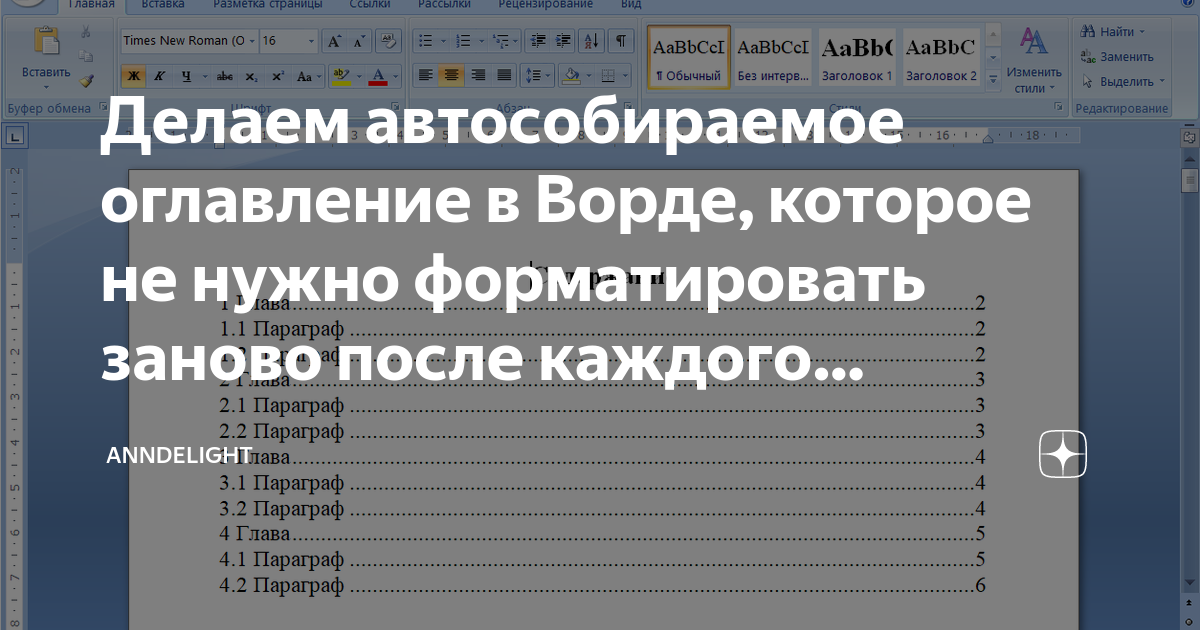Align text left

tap(426, 76)
